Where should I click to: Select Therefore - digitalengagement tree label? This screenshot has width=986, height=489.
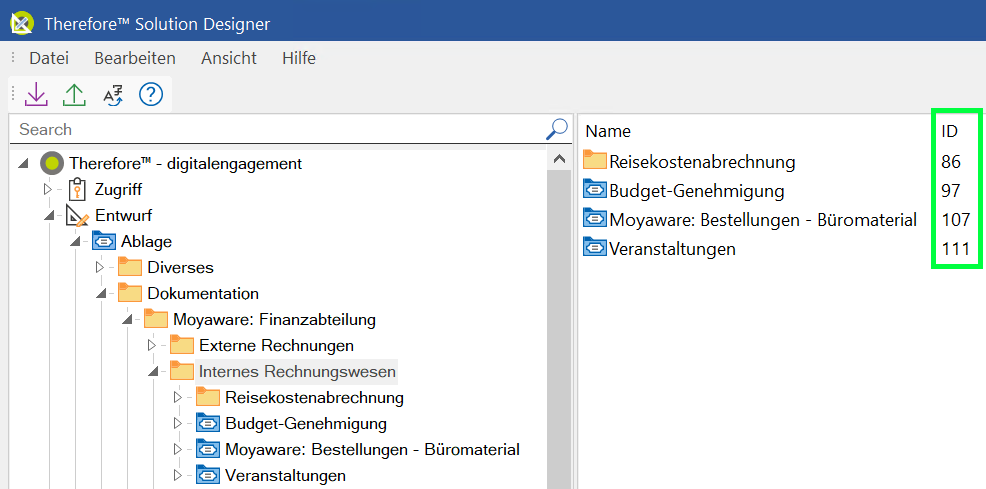point(186,164)
